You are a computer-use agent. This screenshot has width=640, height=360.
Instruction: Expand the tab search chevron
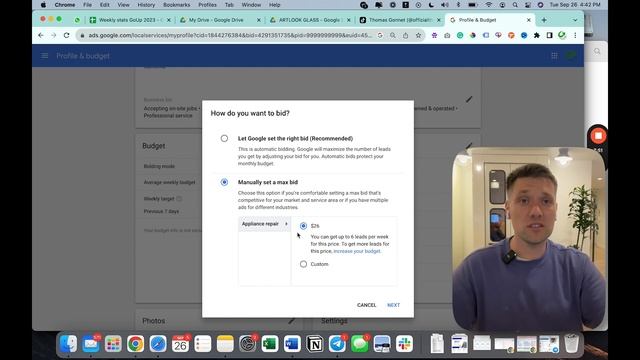[x=575, y=20]
